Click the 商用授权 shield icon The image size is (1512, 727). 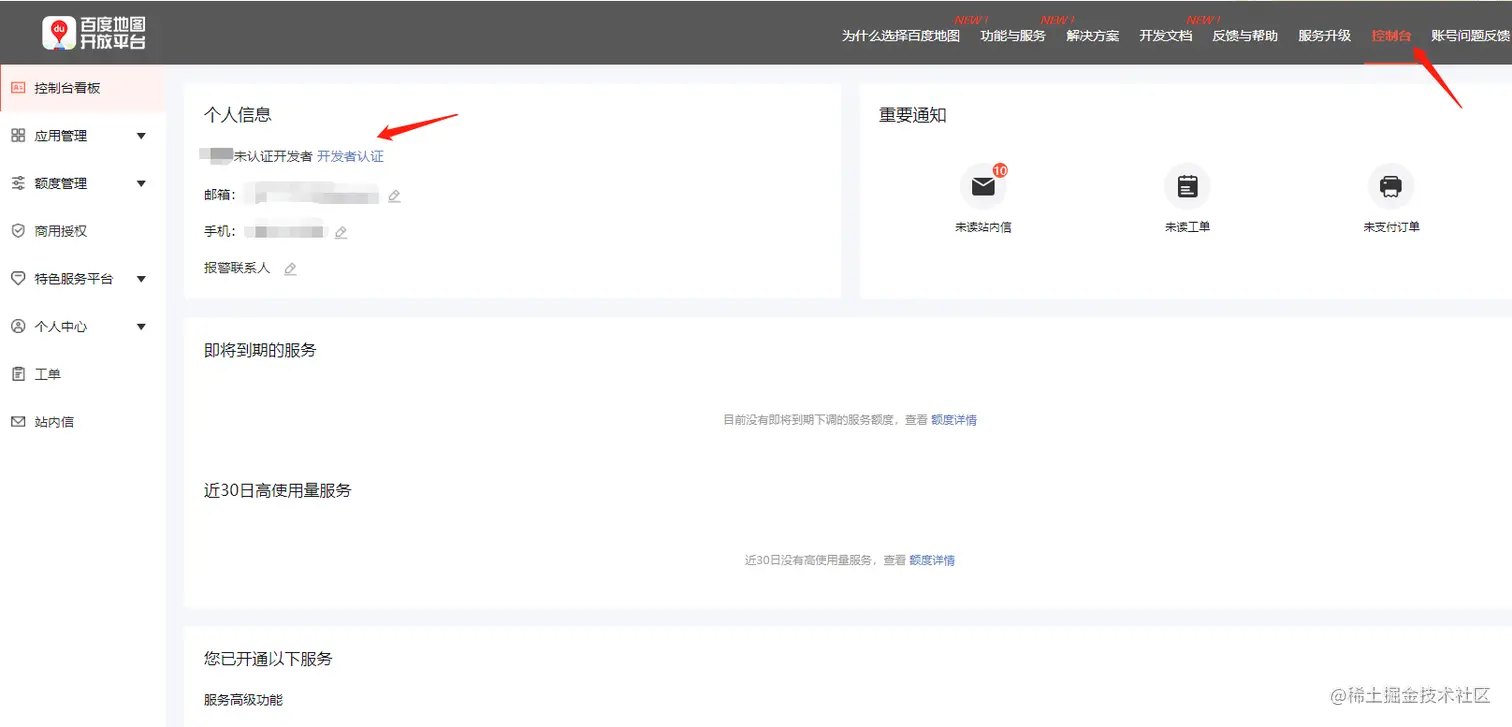click(18, 231)
